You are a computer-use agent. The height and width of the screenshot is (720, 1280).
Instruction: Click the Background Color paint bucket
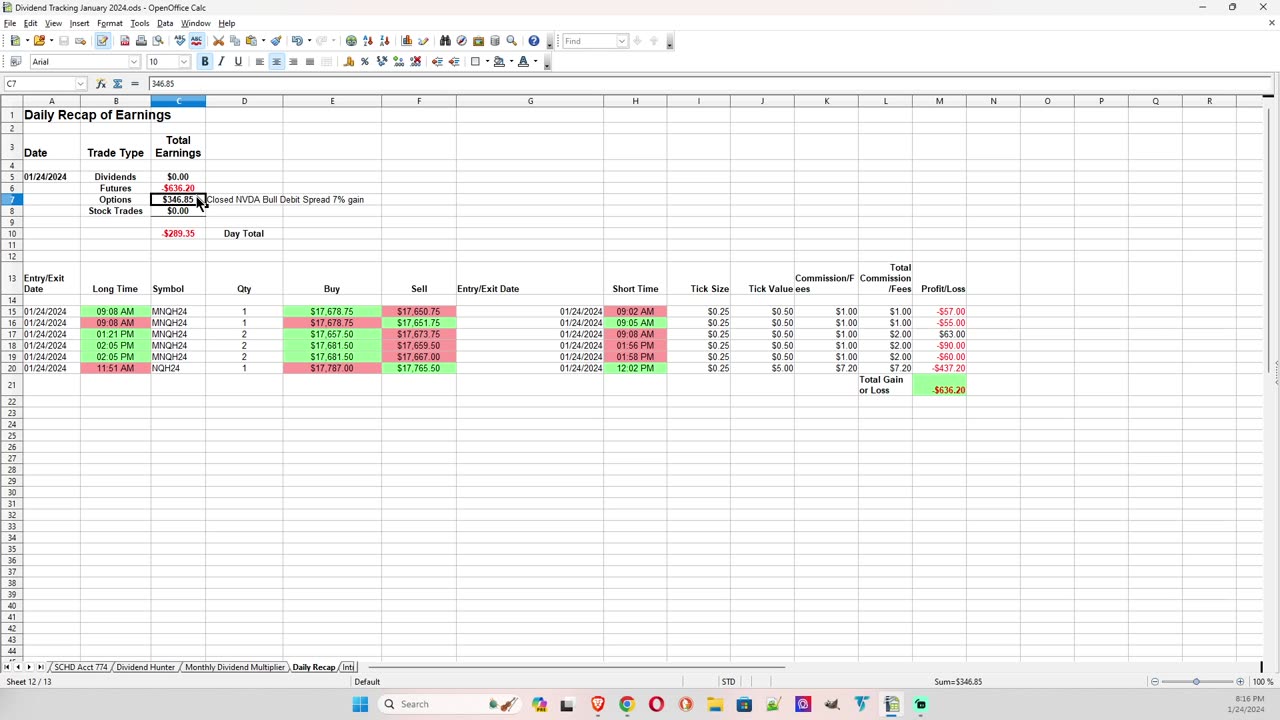pyautogui.click(x=498, y=62)
